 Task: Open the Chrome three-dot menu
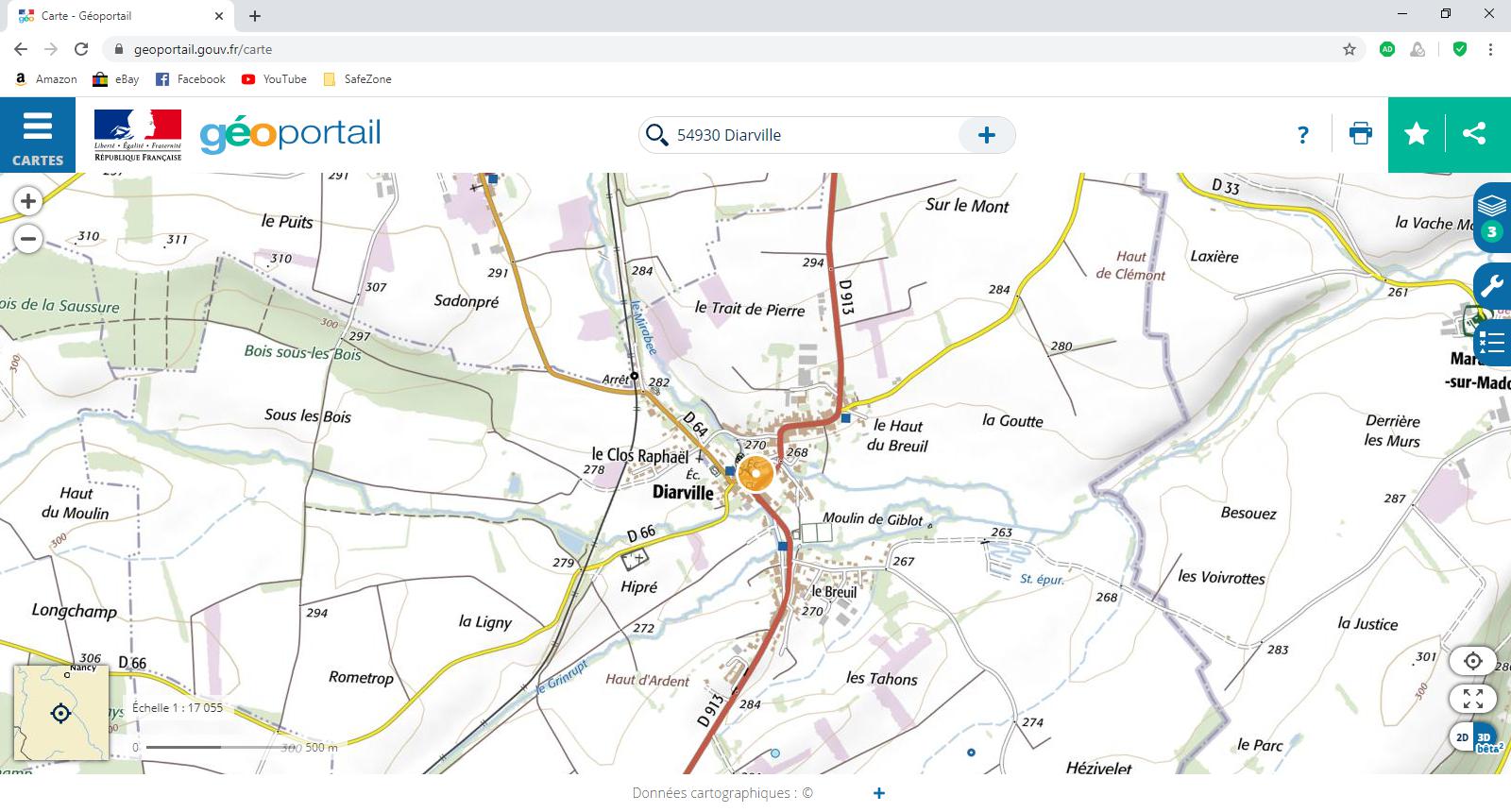[x=1490, y=49]
